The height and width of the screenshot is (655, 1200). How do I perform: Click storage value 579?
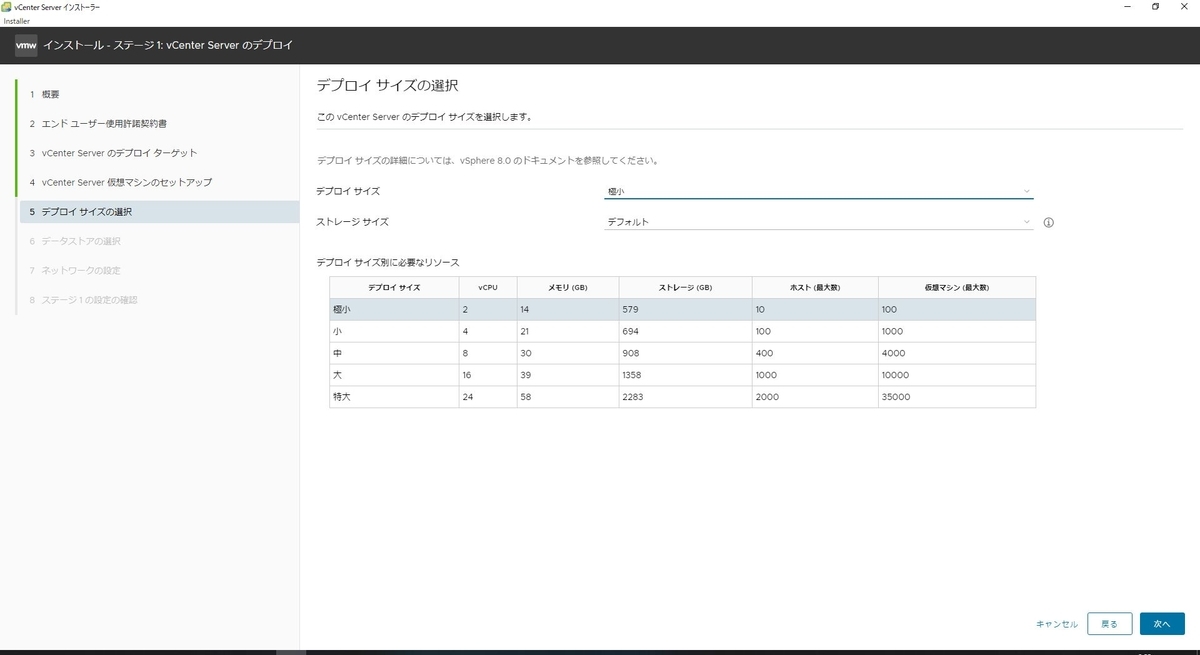click(630, 310)
